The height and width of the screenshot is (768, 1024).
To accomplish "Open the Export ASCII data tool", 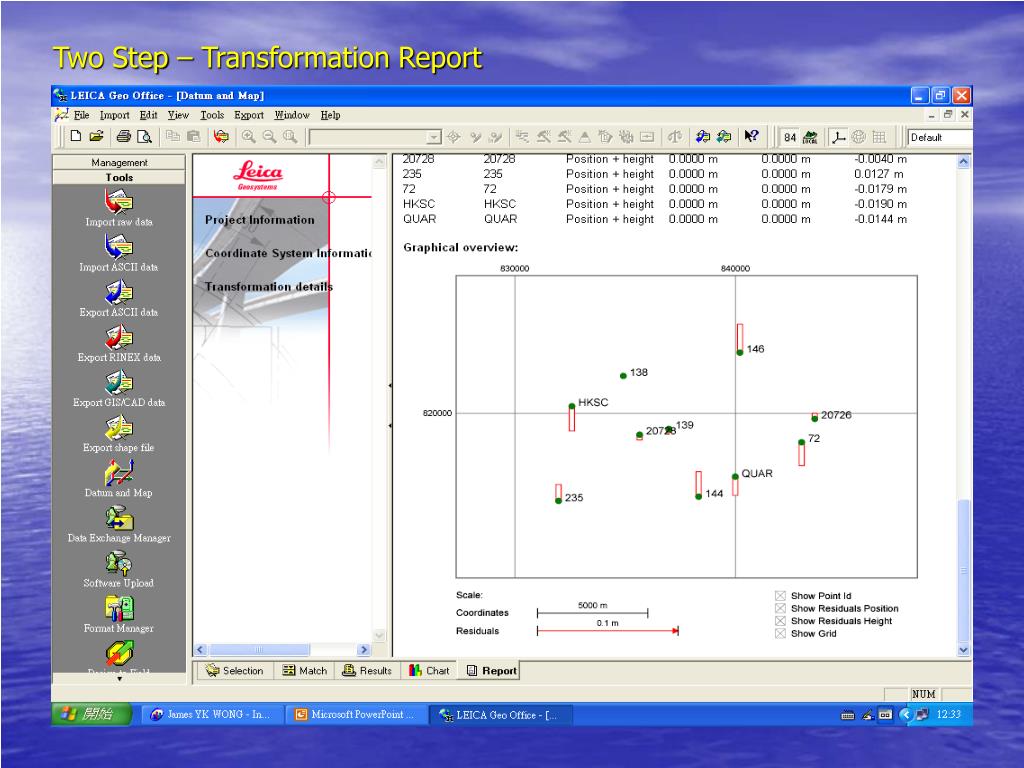I will pos(119,298).
